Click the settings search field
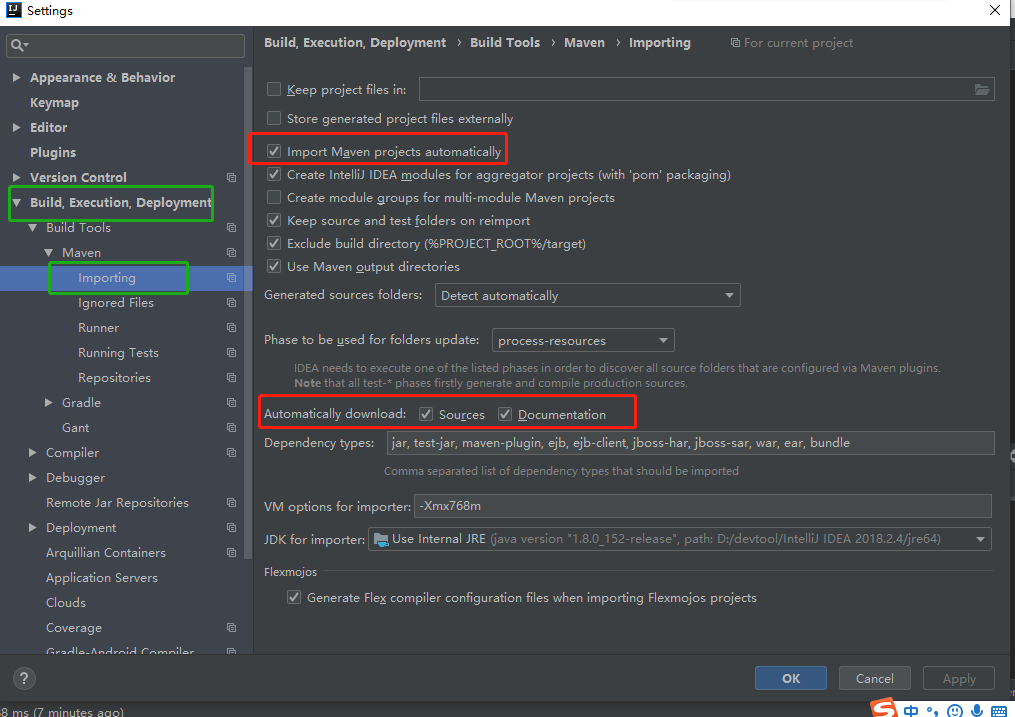Screen dimensions: 1015x717 click(x=126, y=45)
